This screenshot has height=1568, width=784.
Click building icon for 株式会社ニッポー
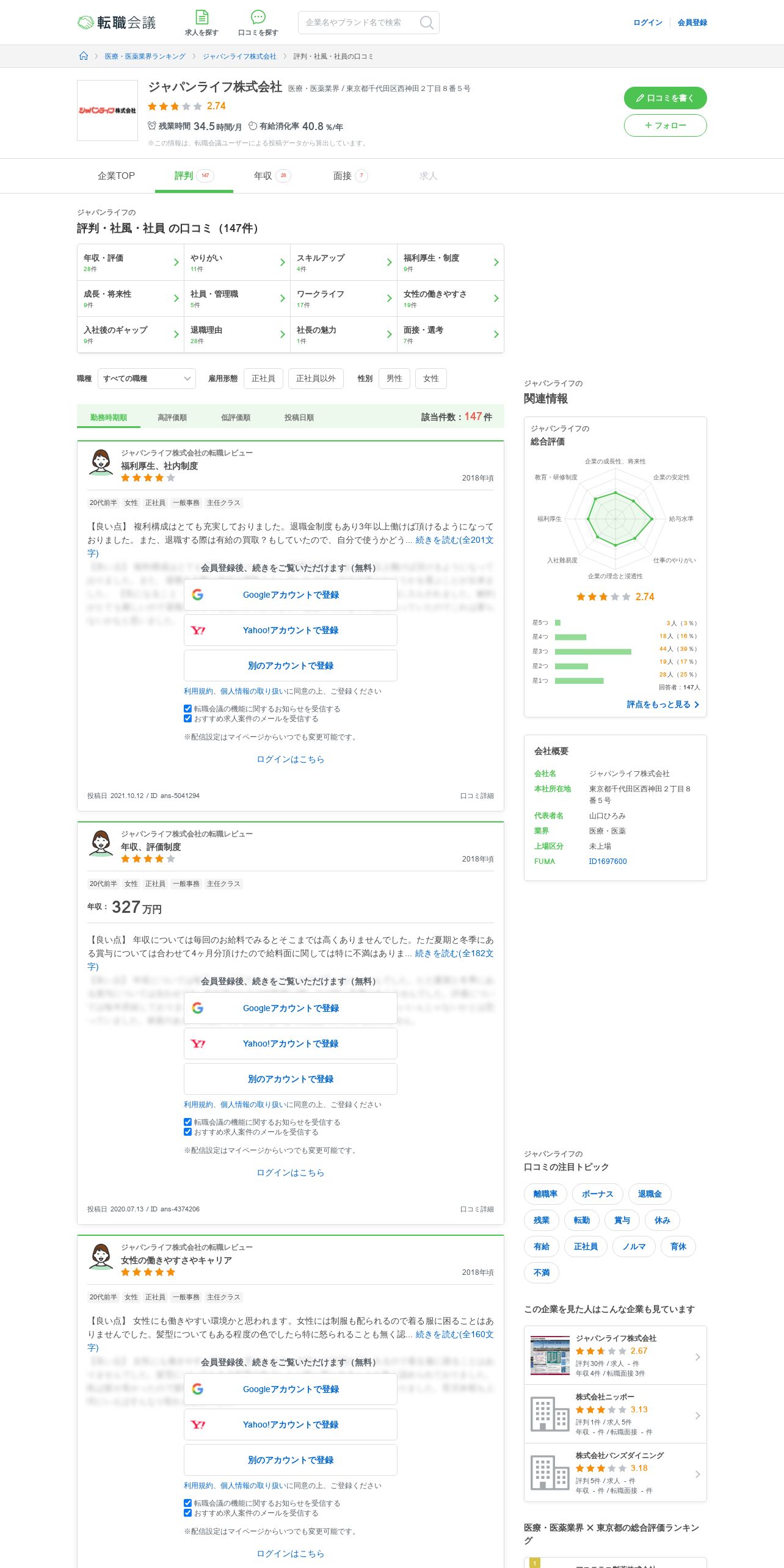point(550,1414)
